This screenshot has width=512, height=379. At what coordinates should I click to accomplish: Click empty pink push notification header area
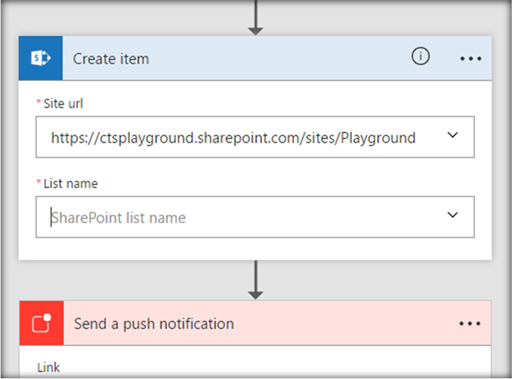[x=345, y=323]
